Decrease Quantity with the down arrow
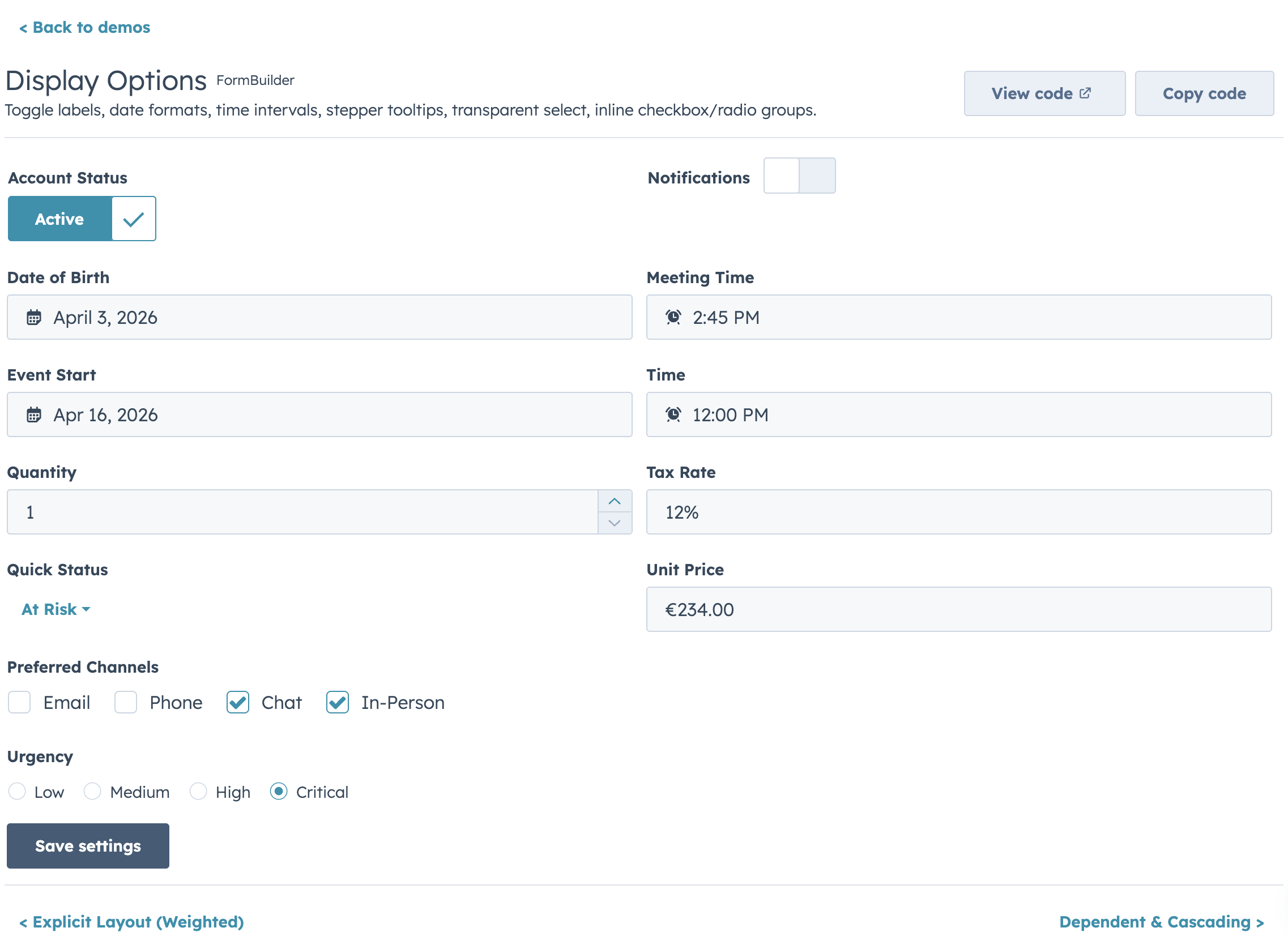 coord(614,523)
